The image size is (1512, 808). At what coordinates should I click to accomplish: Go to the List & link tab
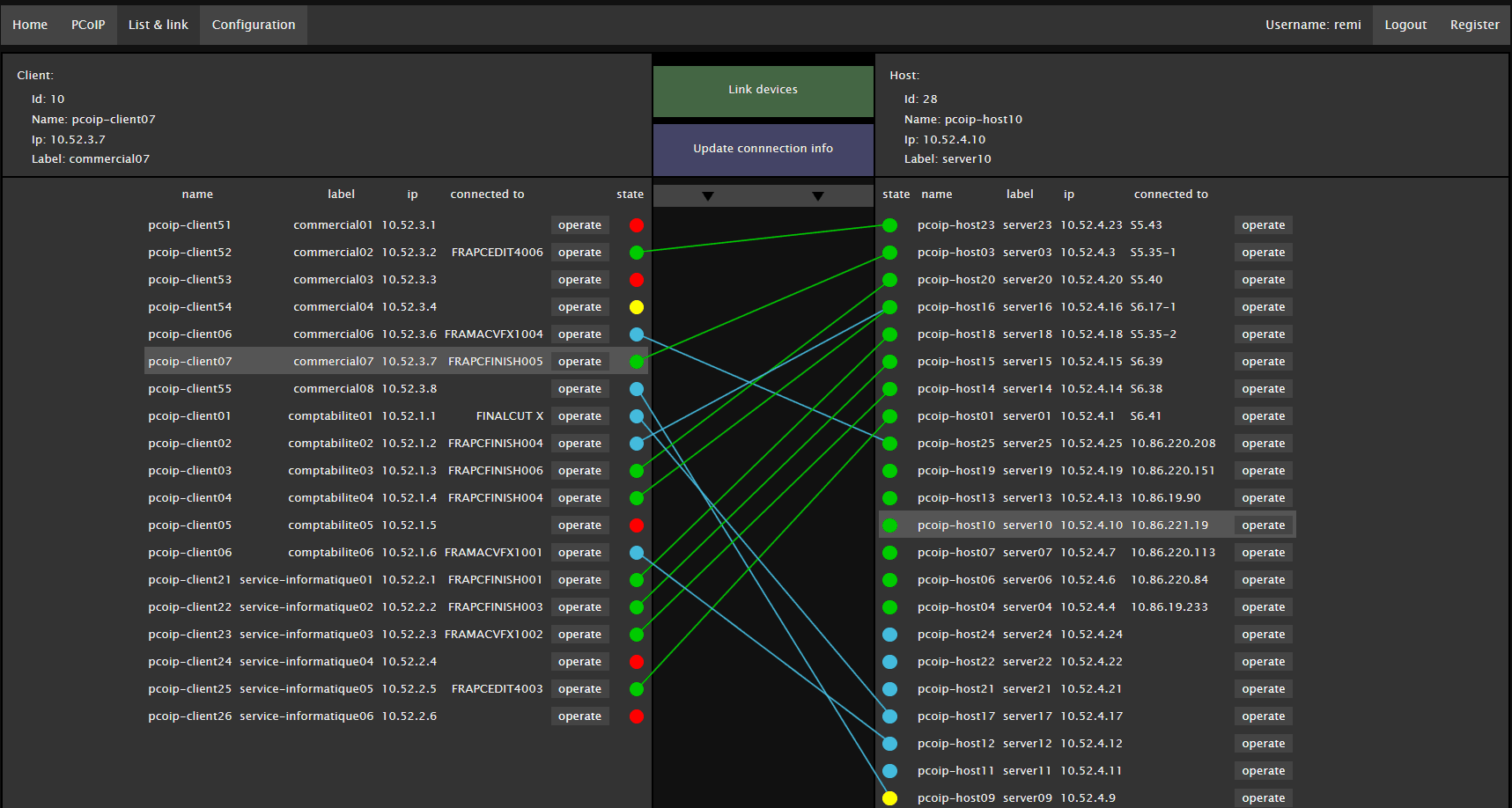(x=159, y=25)
